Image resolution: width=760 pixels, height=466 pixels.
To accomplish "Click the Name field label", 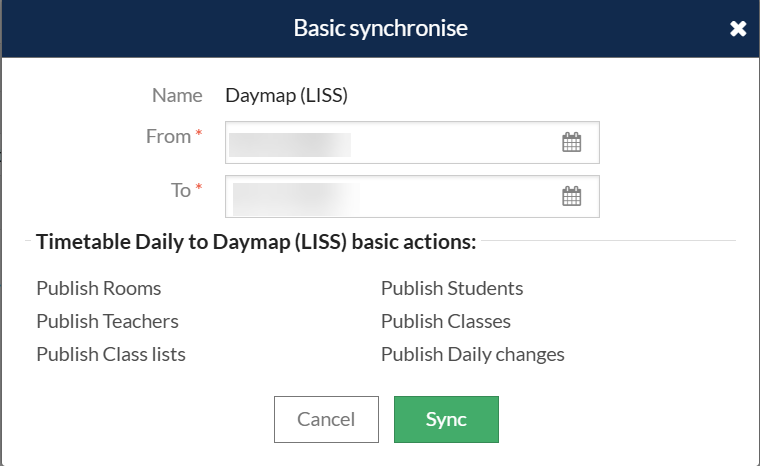I will point(177,96).
